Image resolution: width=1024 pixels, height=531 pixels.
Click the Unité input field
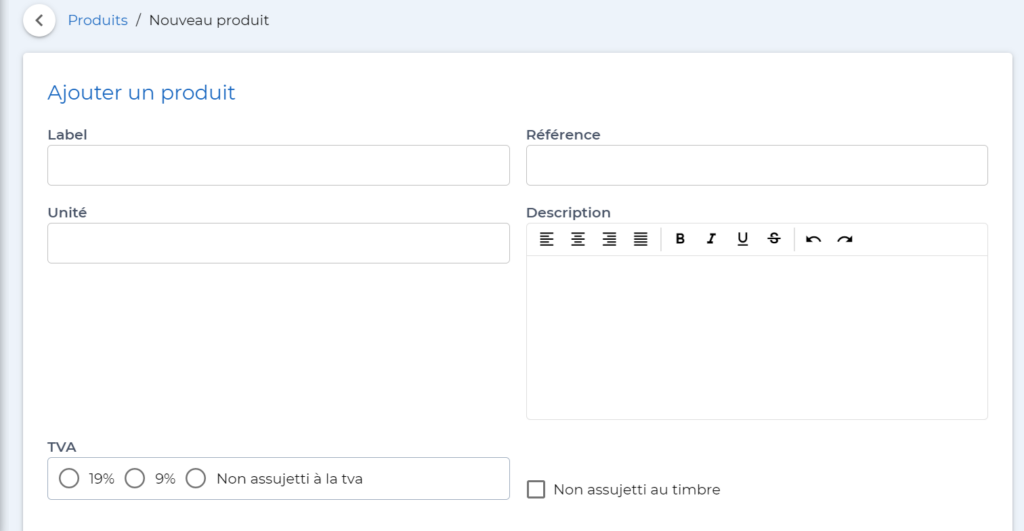278,243
